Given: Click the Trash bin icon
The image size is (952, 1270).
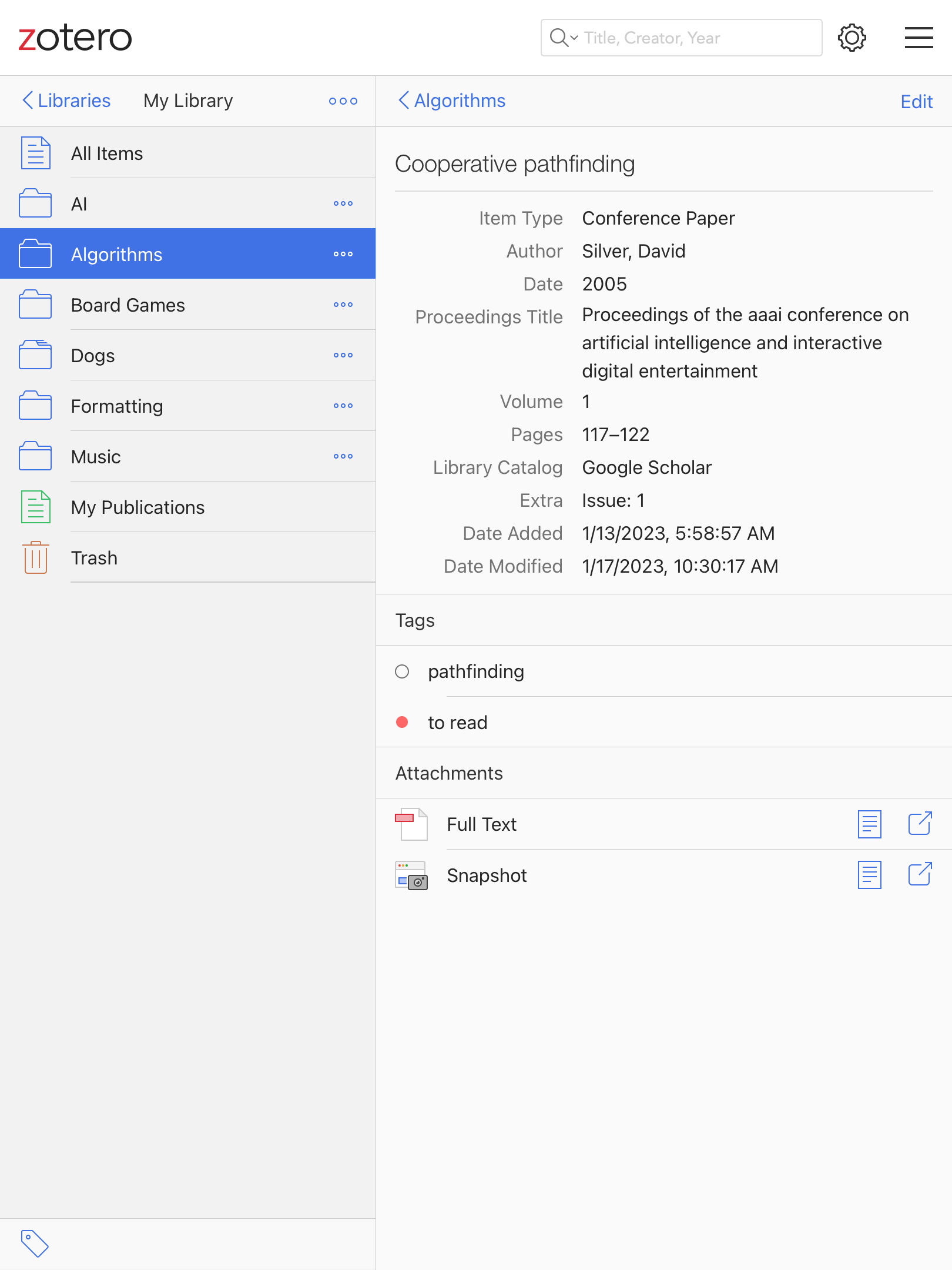Looking at the screenshot, I should pos(36,557).
